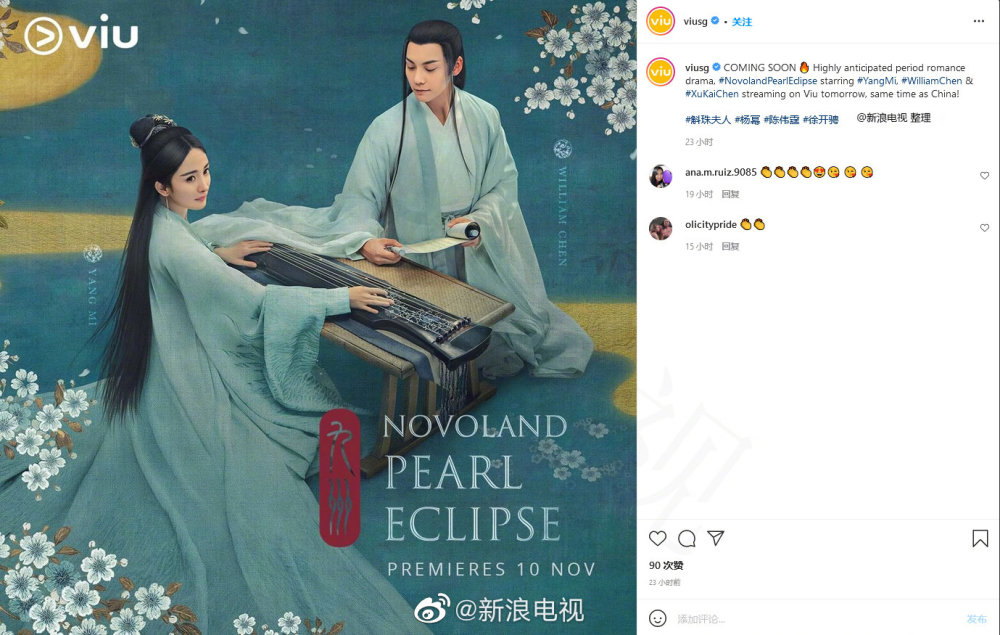
Task: View the 90 likes list
Action: (x=666, y=566)
